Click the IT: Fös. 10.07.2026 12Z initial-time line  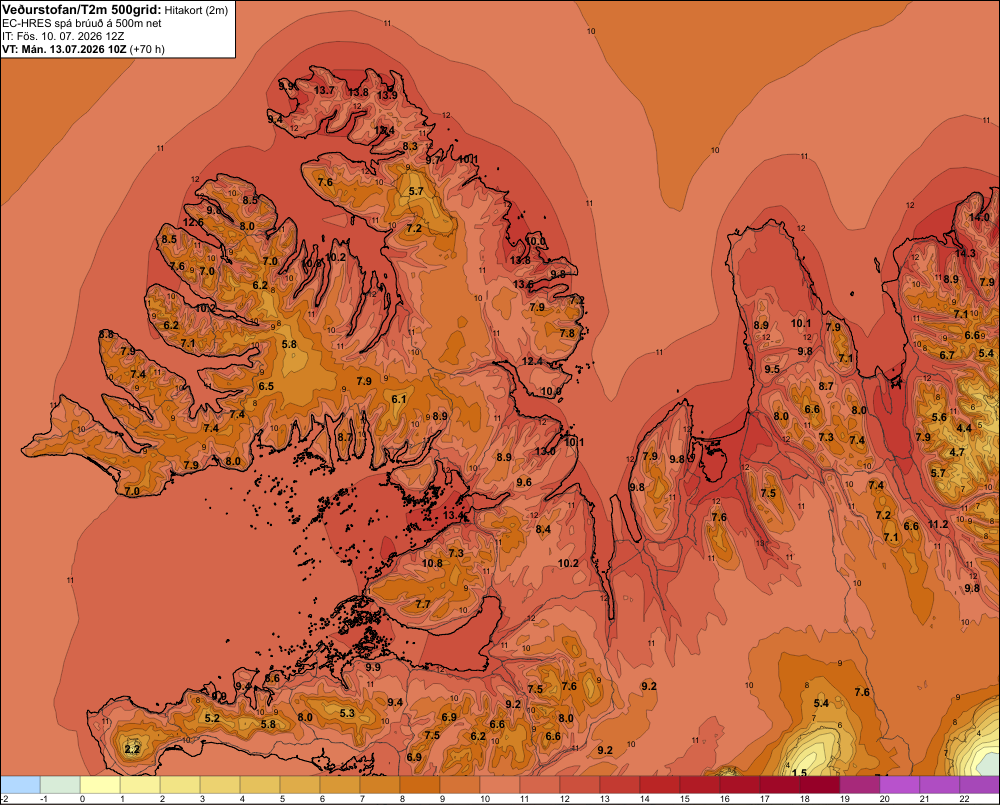point(63,36)
